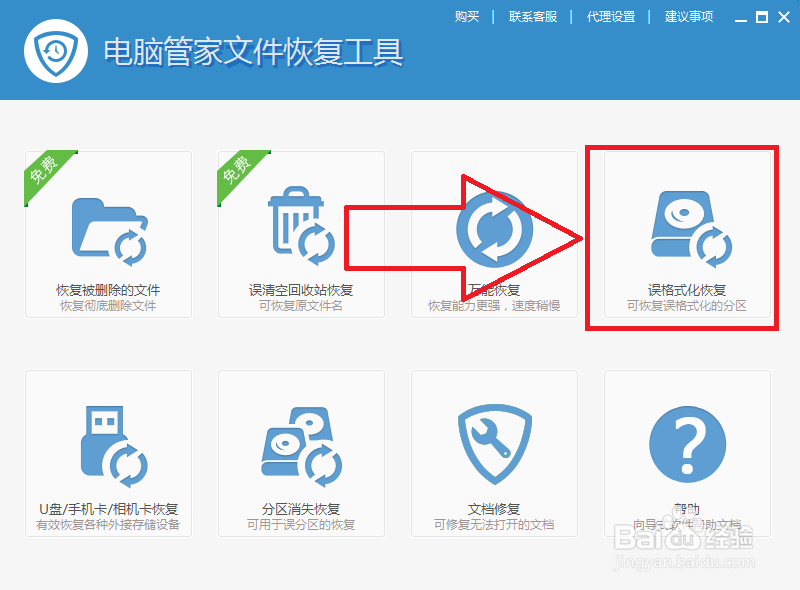Click the circular arrows icon for 万能恢复
Image resolution: width=800 pixels, height=590 pixels.
tap(494, 229)
